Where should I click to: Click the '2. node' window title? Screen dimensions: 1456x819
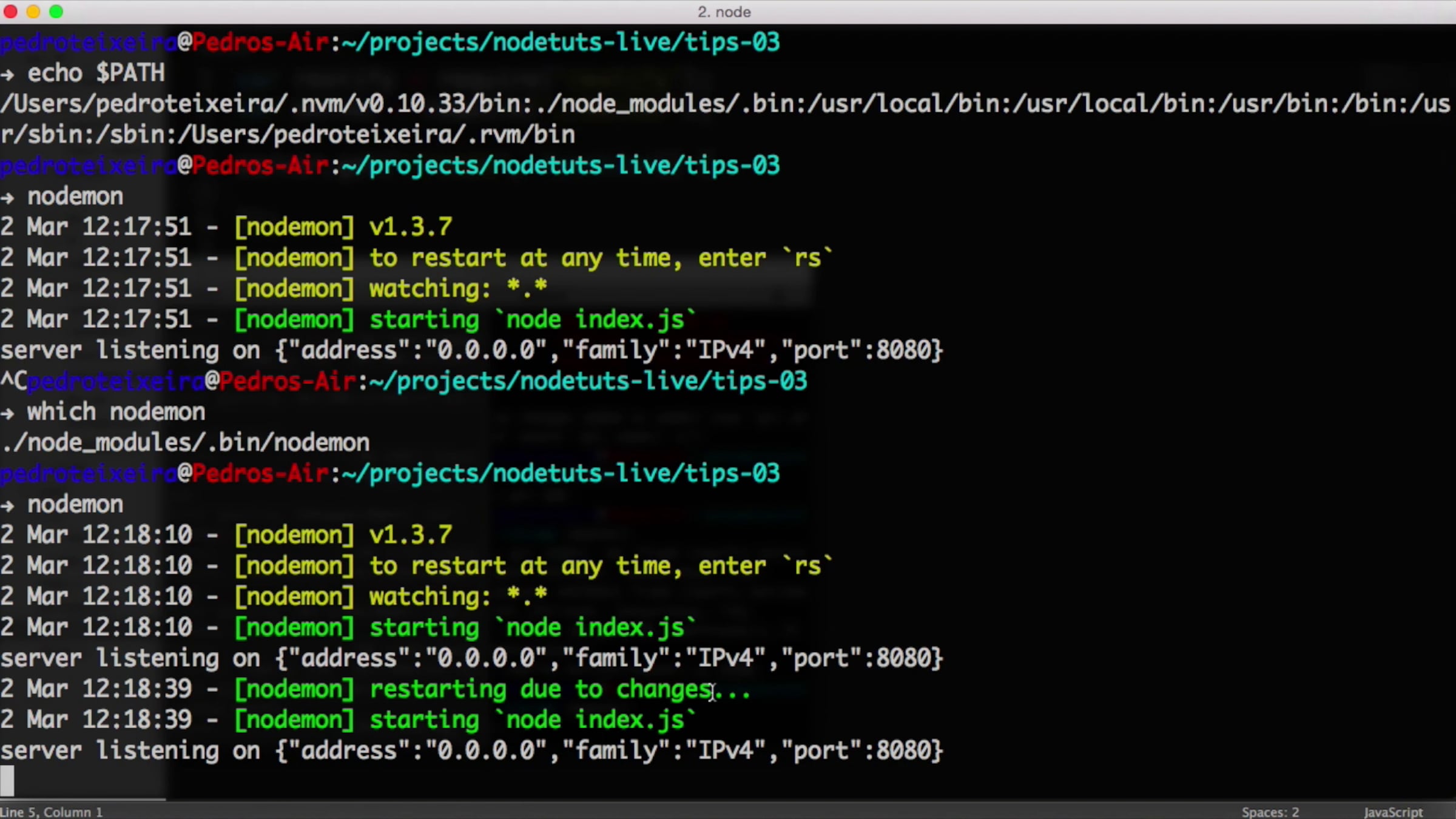[x=724, y=12]
